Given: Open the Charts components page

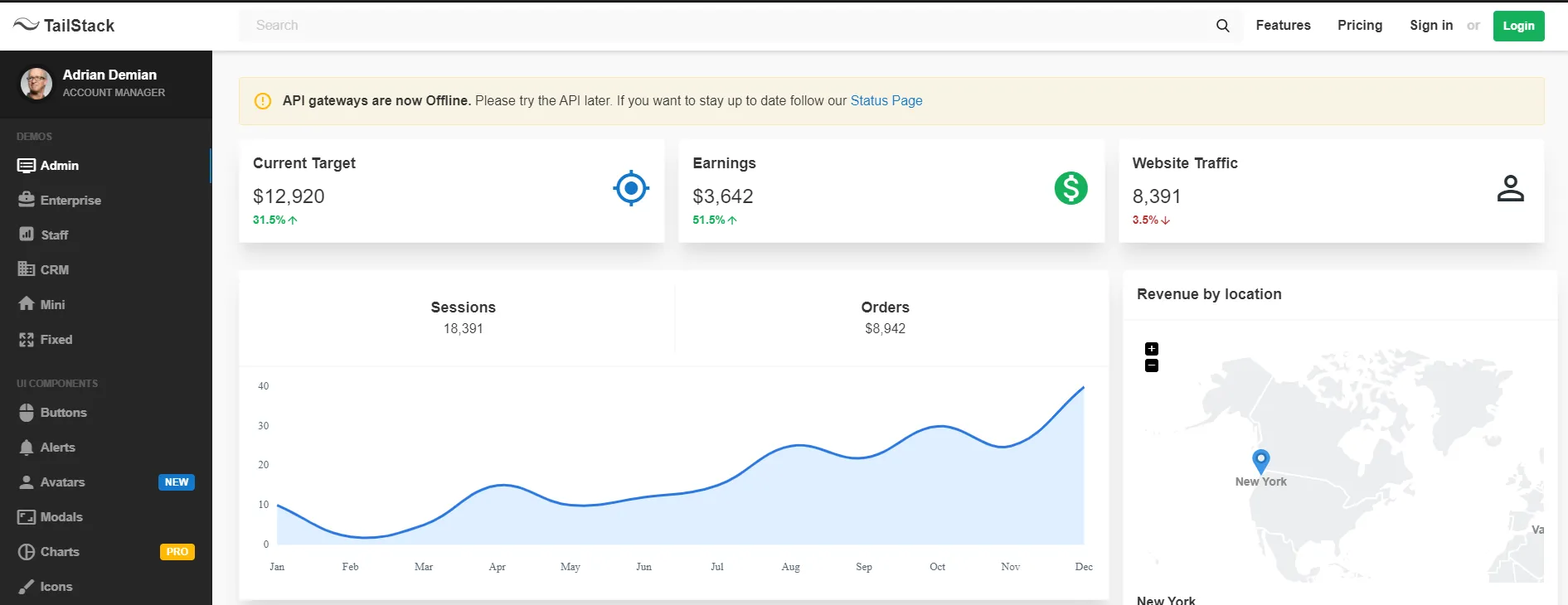Looking at the screenshot, I should click(x=60, y=552).
